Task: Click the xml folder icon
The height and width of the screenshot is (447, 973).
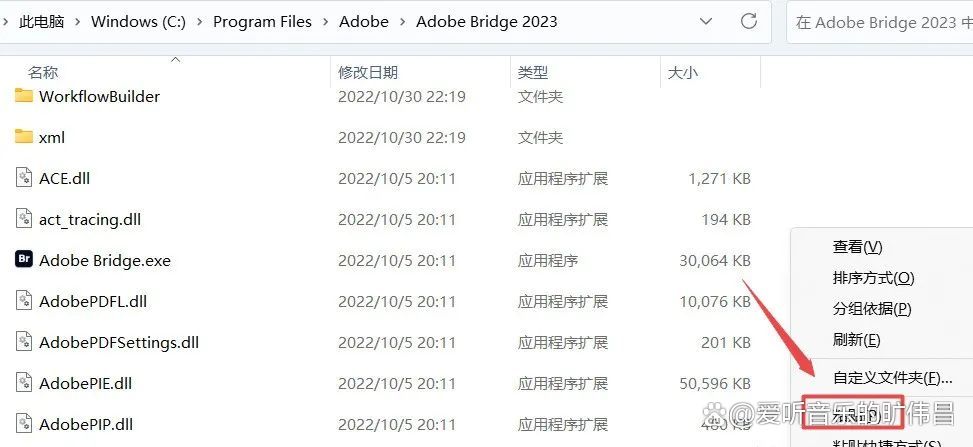Action: (24, 137)
